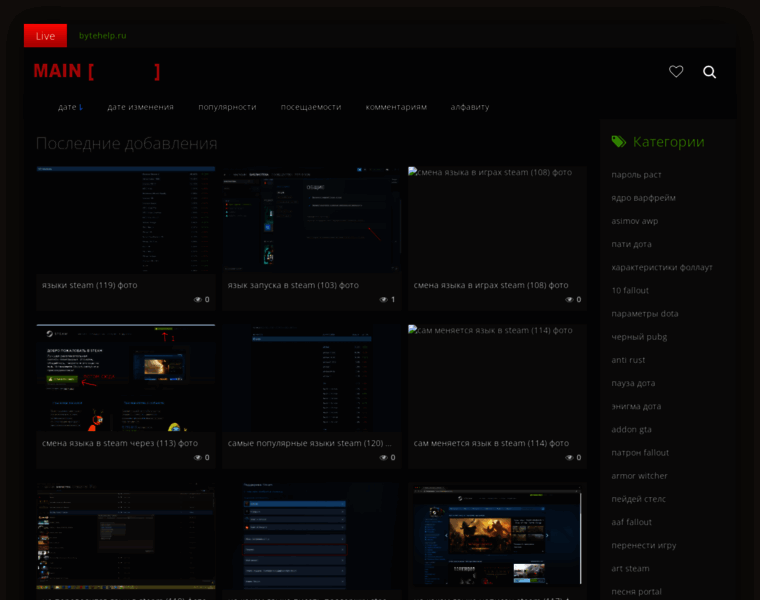Sort by дате

[70, 107]
